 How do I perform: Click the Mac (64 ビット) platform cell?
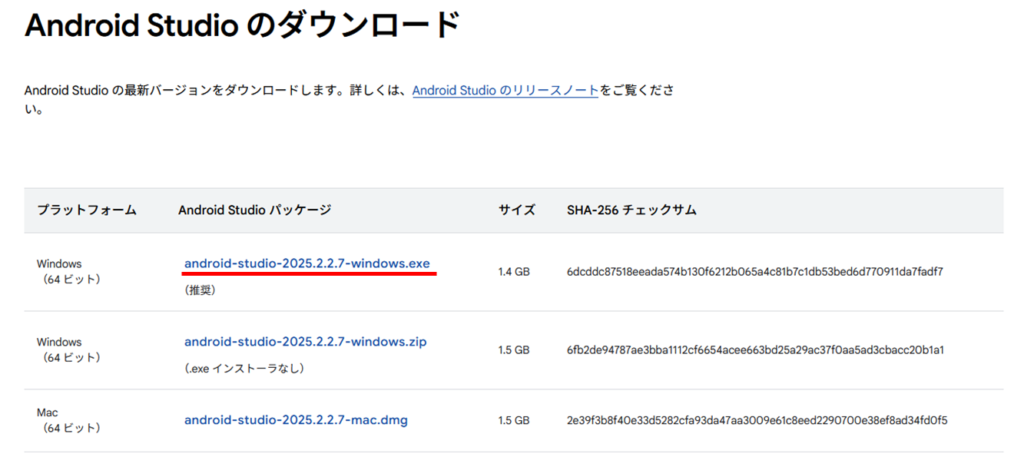click(67, 420)
